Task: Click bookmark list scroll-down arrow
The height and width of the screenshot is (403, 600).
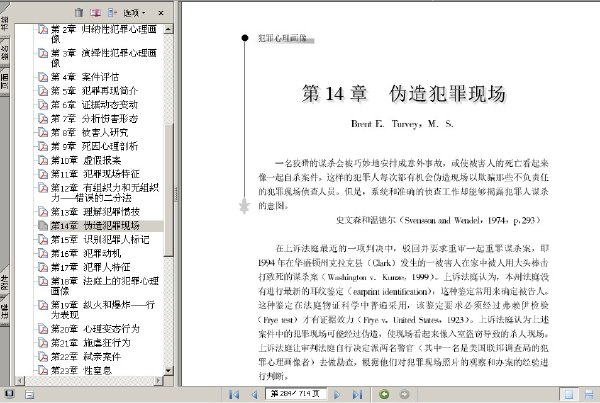Action: [168, 370]
